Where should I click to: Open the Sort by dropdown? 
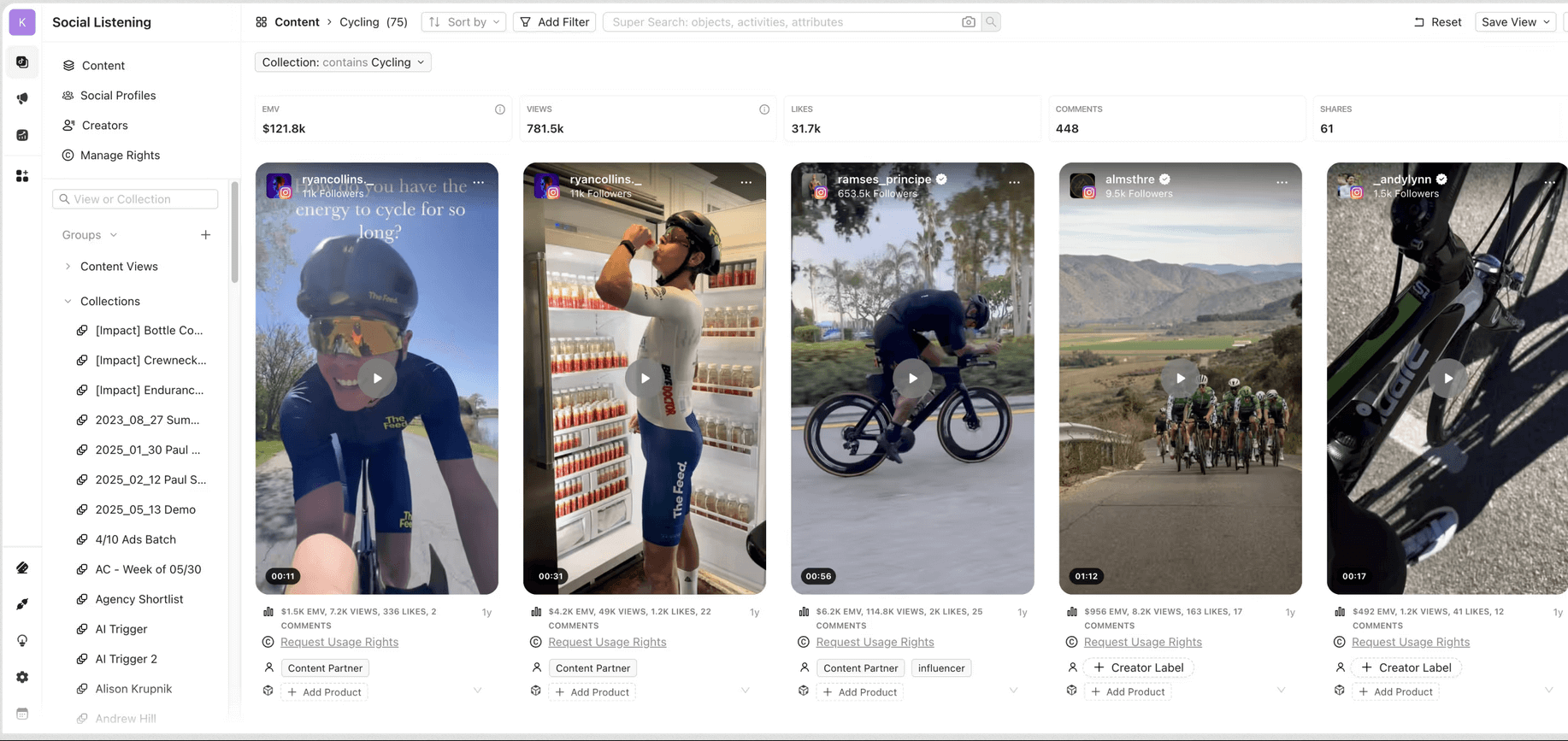464,22
